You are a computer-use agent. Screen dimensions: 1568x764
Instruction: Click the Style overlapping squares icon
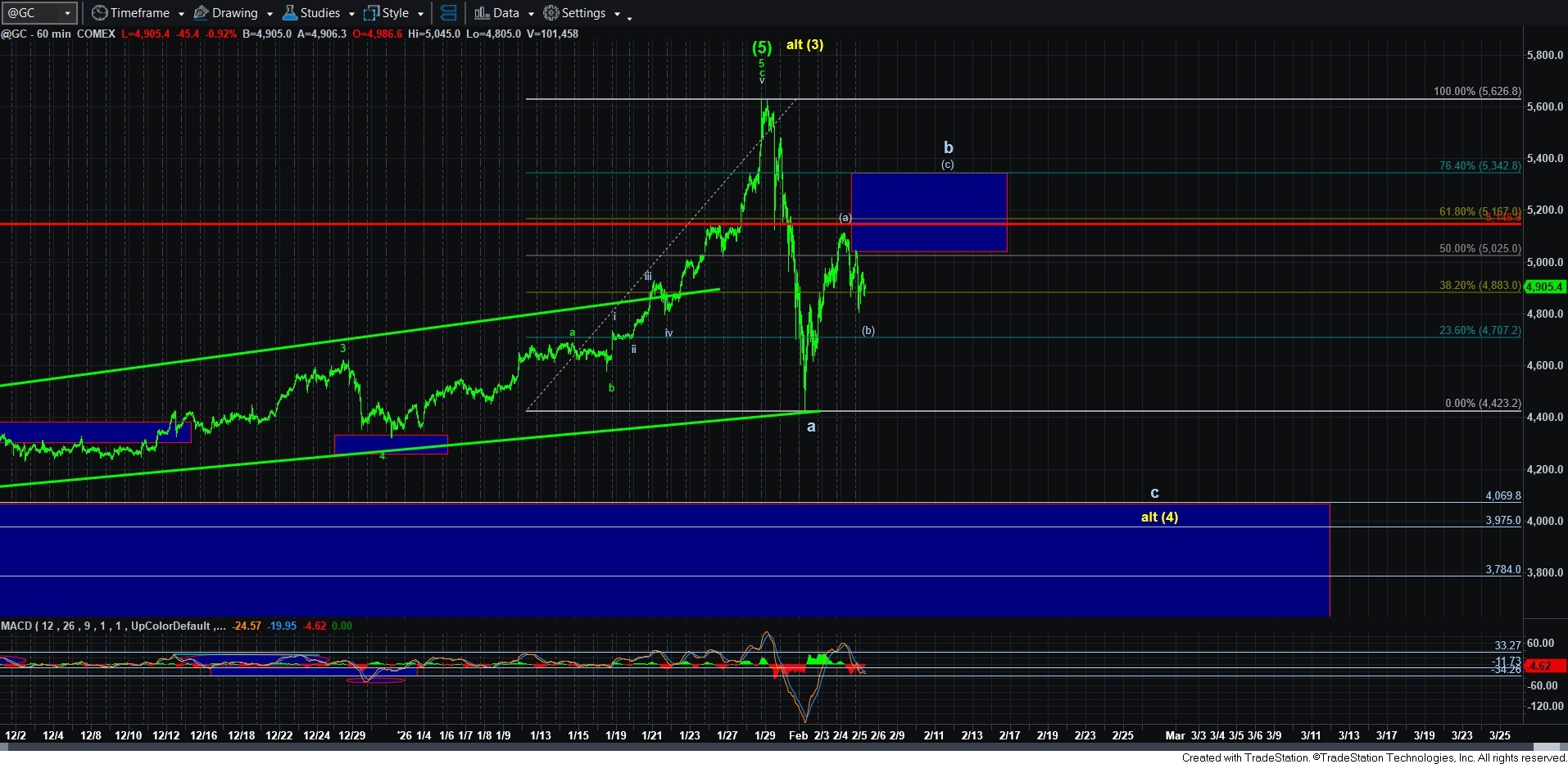click(371, 13)
